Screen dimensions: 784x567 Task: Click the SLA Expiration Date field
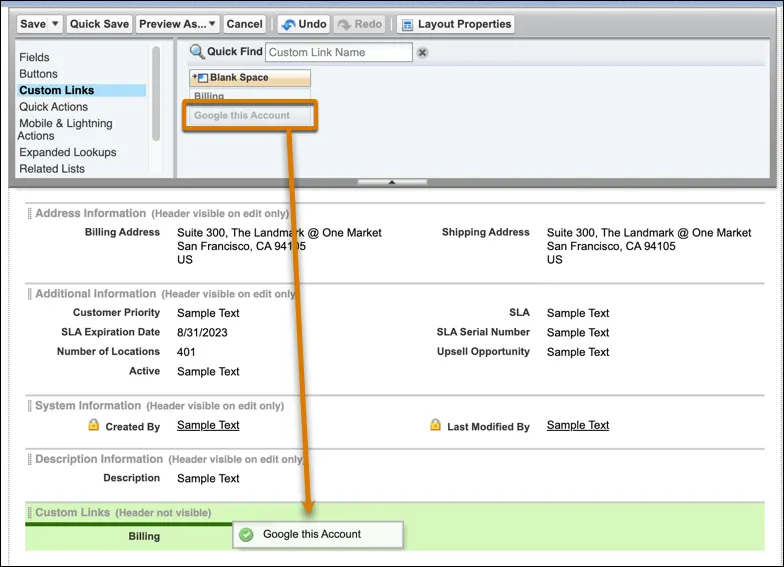pos(110,332)
